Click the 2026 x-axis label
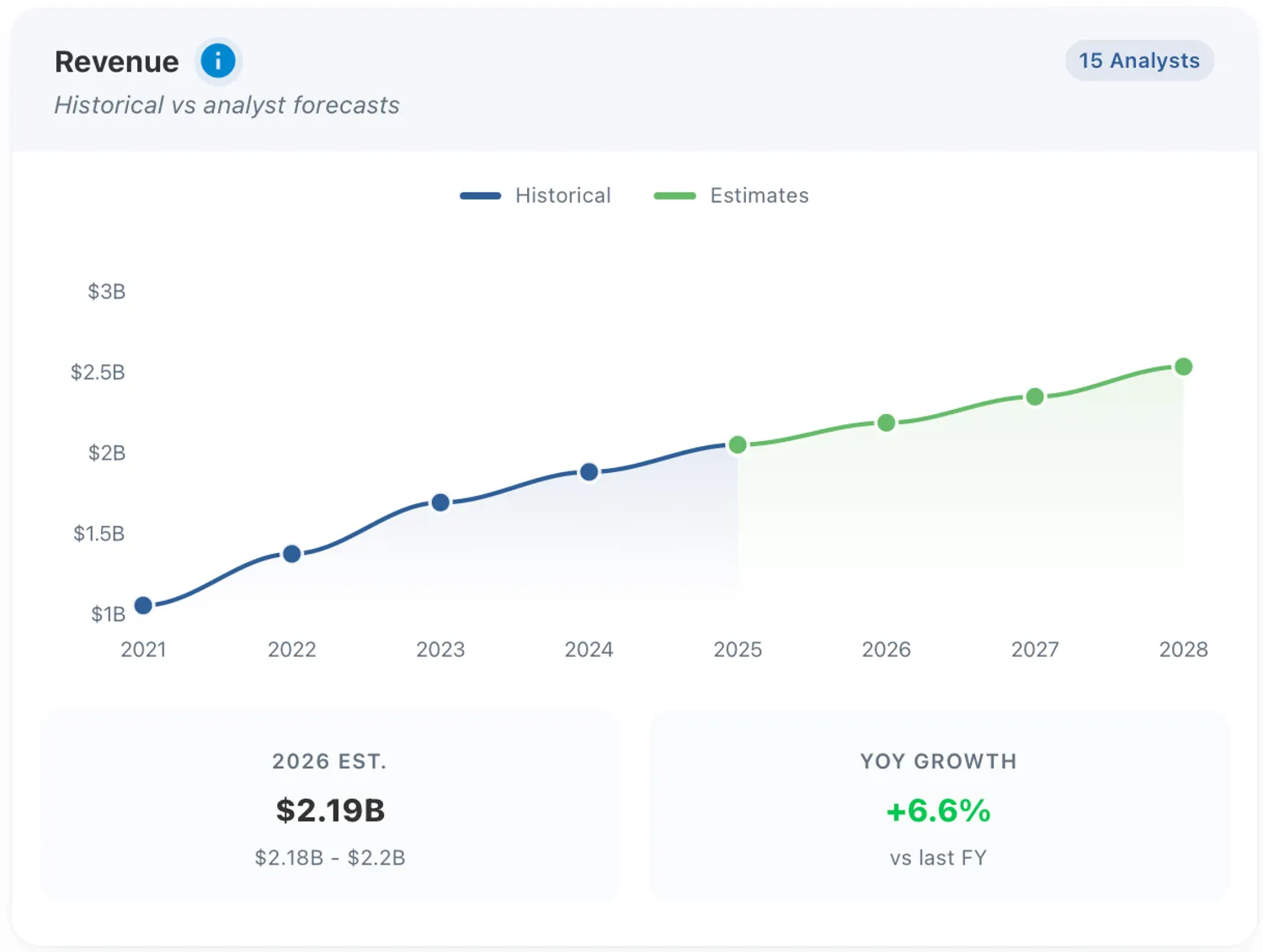1263x952 pixels. pos(887,650)
